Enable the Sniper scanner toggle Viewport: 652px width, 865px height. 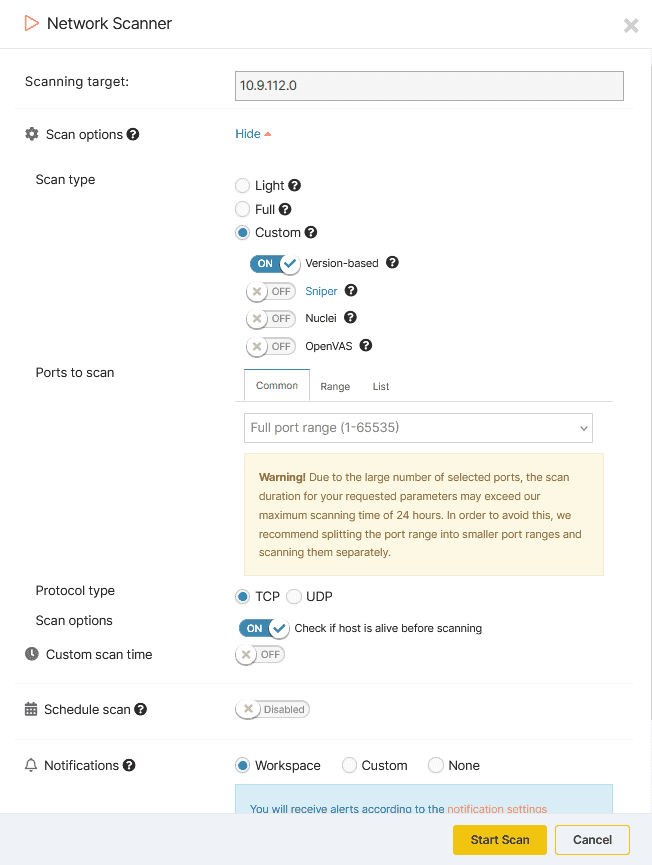[x=271, y=291]
